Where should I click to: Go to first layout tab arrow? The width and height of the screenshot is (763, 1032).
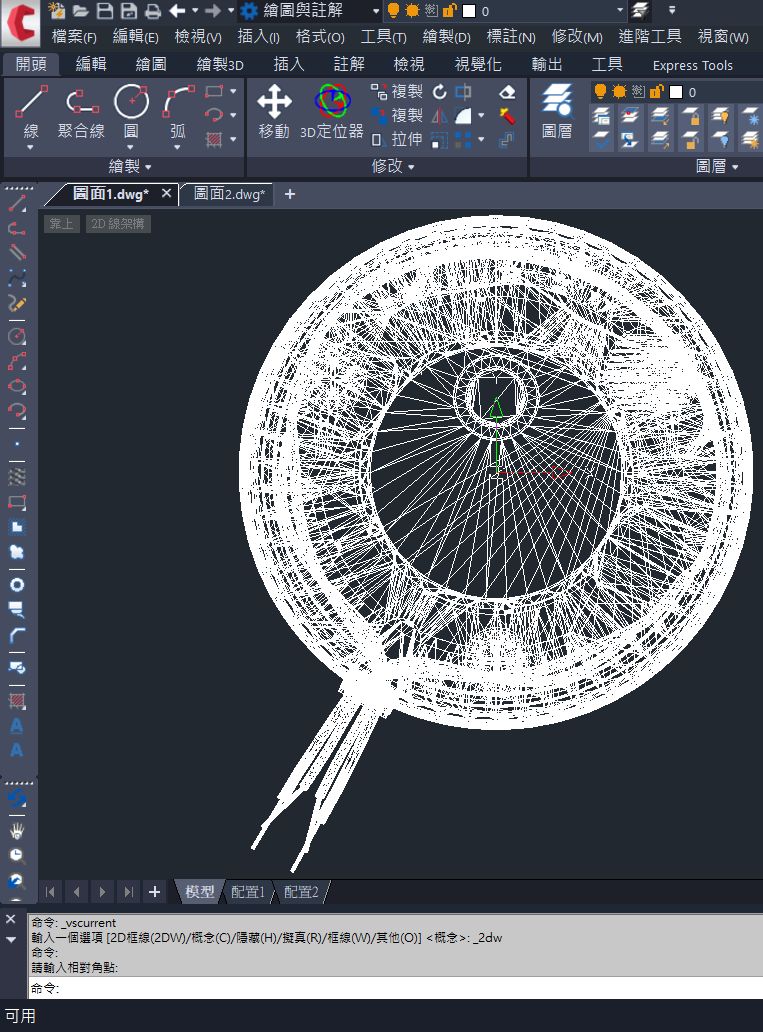tap(50, 892)
